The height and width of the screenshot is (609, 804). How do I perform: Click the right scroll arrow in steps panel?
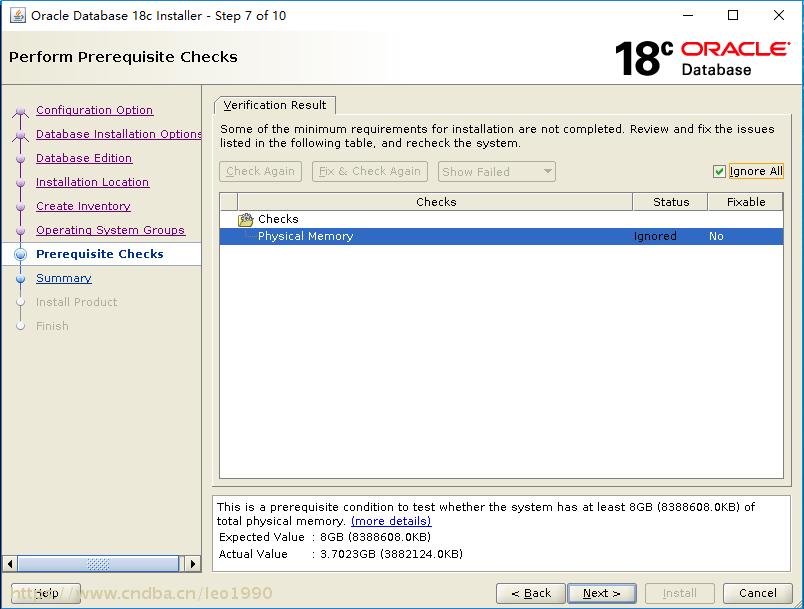pyautogui.click(x=192, y=564)
